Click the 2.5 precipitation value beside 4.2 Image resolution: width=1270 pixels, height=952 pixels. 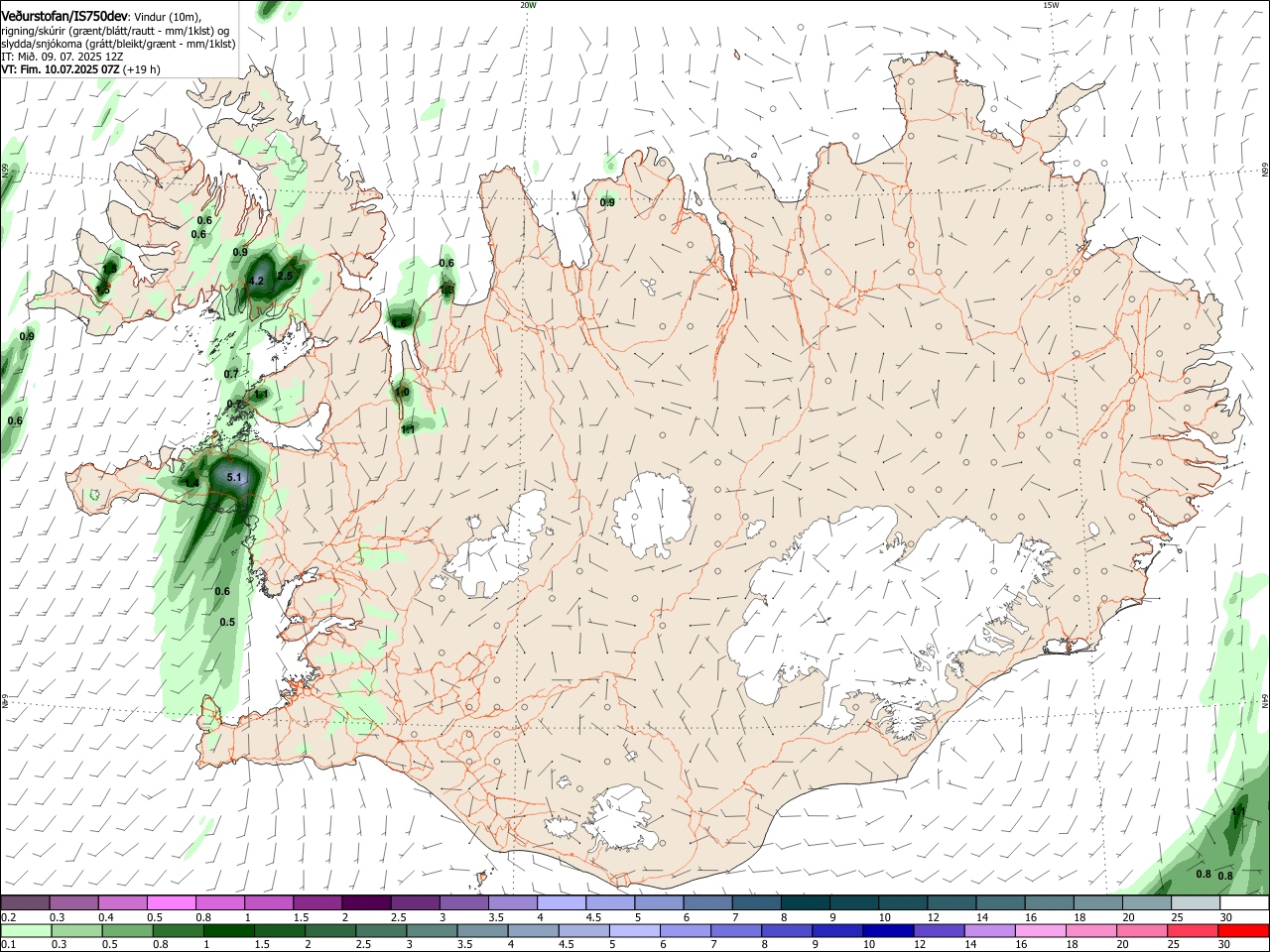pos(285,276)
